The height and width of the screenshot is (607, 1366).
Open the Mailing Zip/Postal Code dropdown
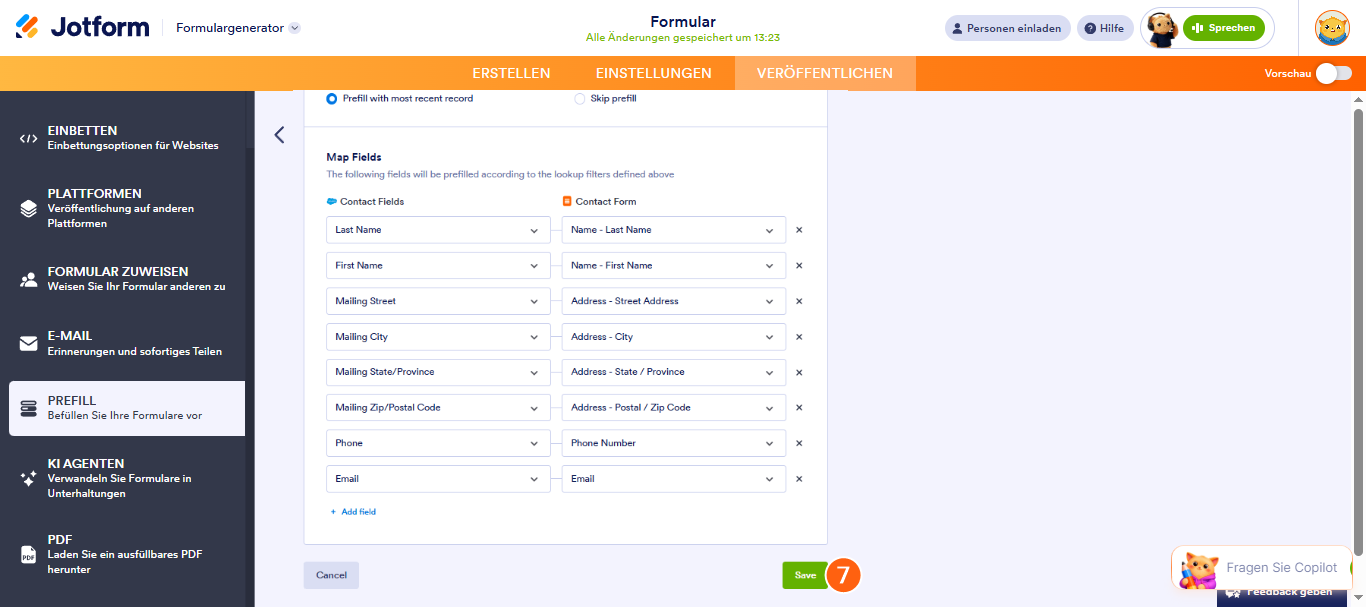point(438,408)
